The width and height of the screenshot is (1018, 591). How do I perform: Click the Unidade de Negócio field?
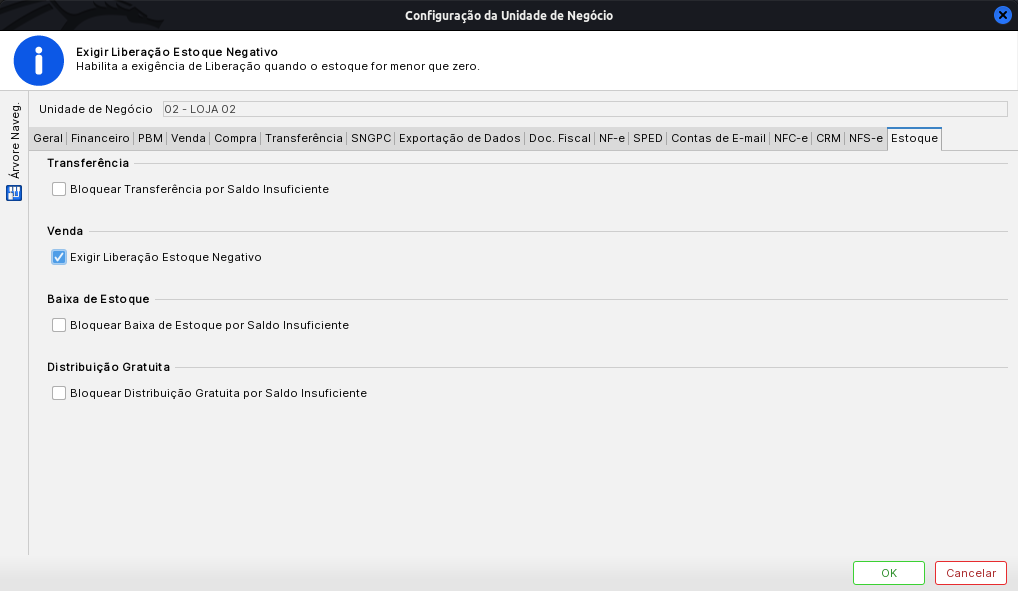[x=585, y=109]
